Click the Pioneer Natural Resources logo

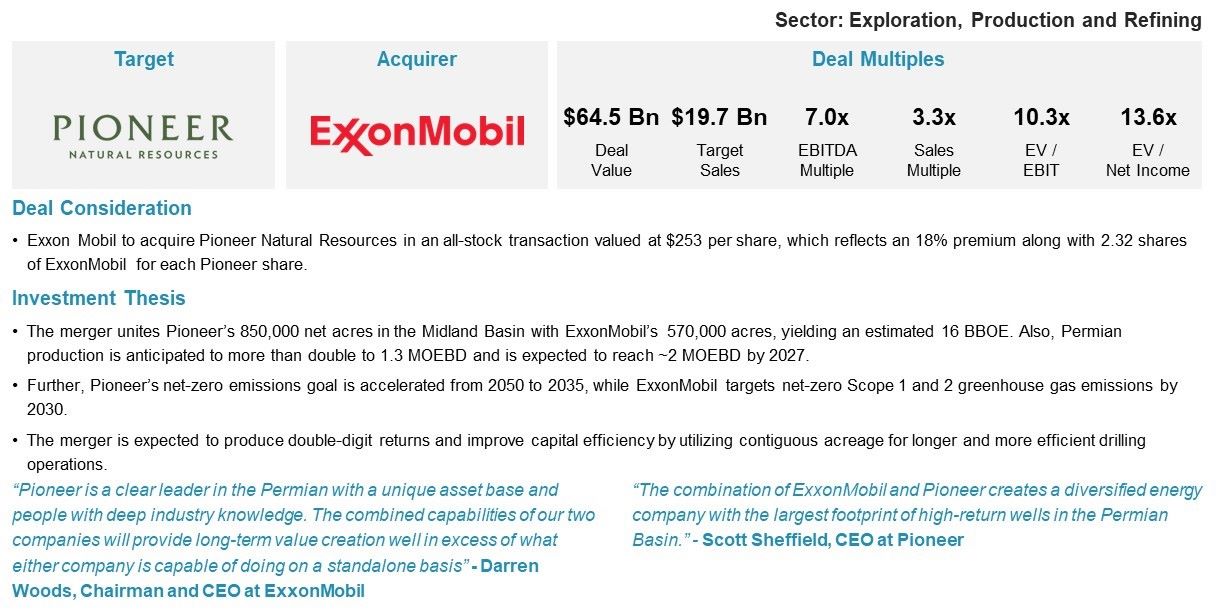point(143,136)
